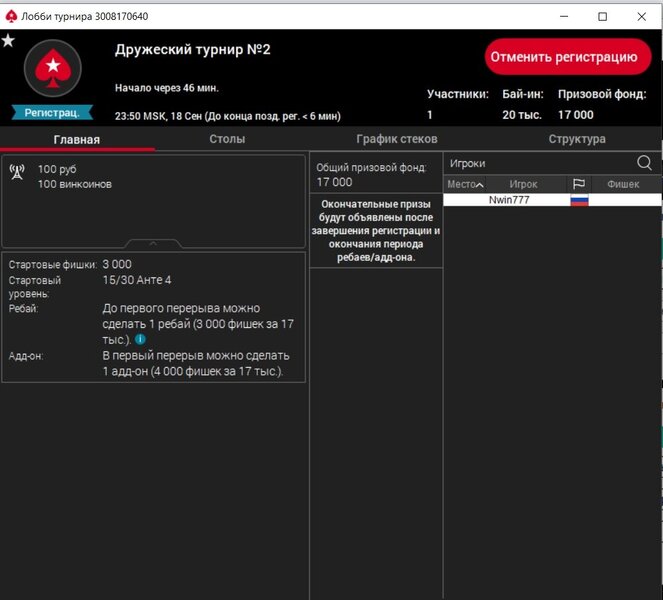Viewport: 663px width, 600px height.
Task: Click the Регистрац. status badge
Action: (52, 112)
